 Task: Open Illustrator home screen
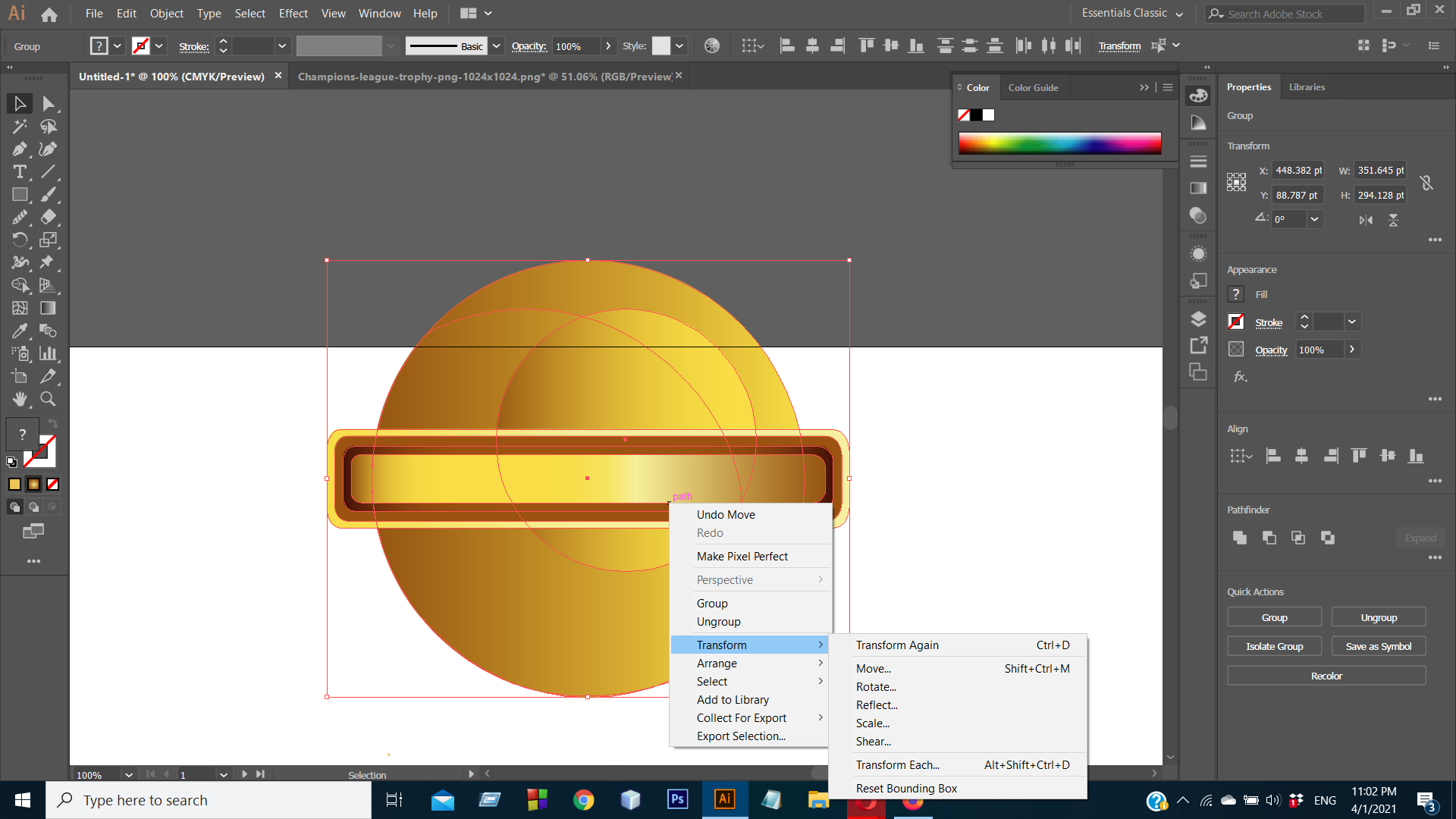(x=49, y=14)
